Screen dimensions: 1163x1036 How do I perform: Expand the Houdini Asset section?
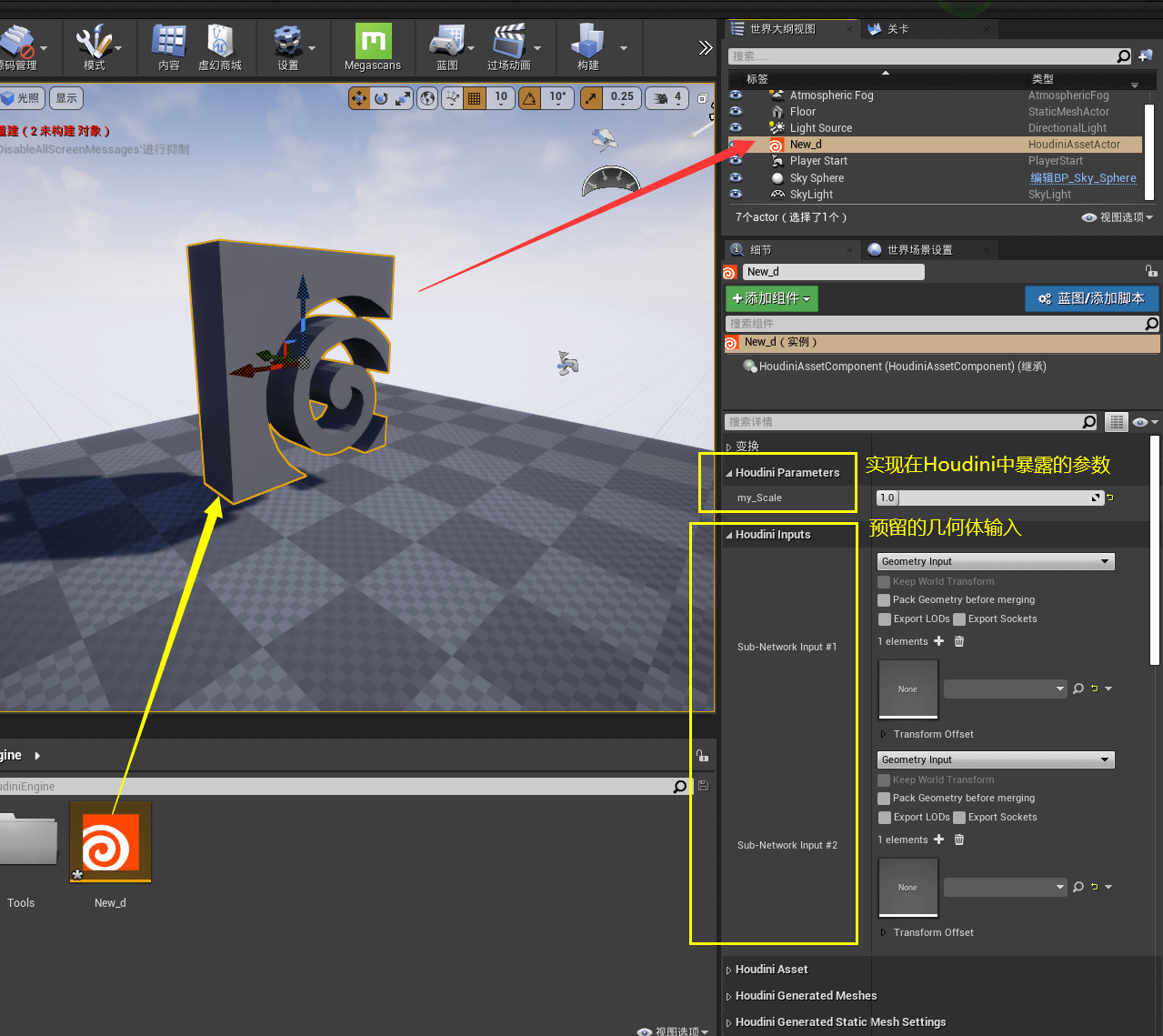pyautogui.click(x=729, y=971)
